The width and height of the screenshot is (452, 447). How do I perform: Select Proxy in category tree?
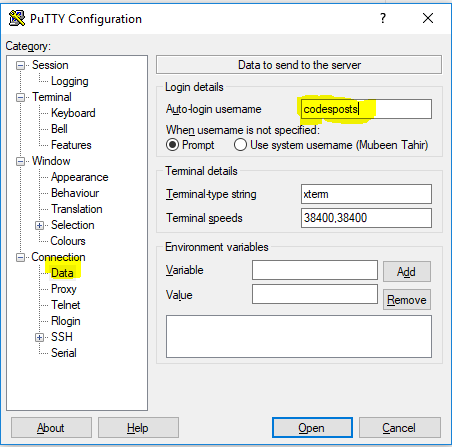click(x=64, y=289)
